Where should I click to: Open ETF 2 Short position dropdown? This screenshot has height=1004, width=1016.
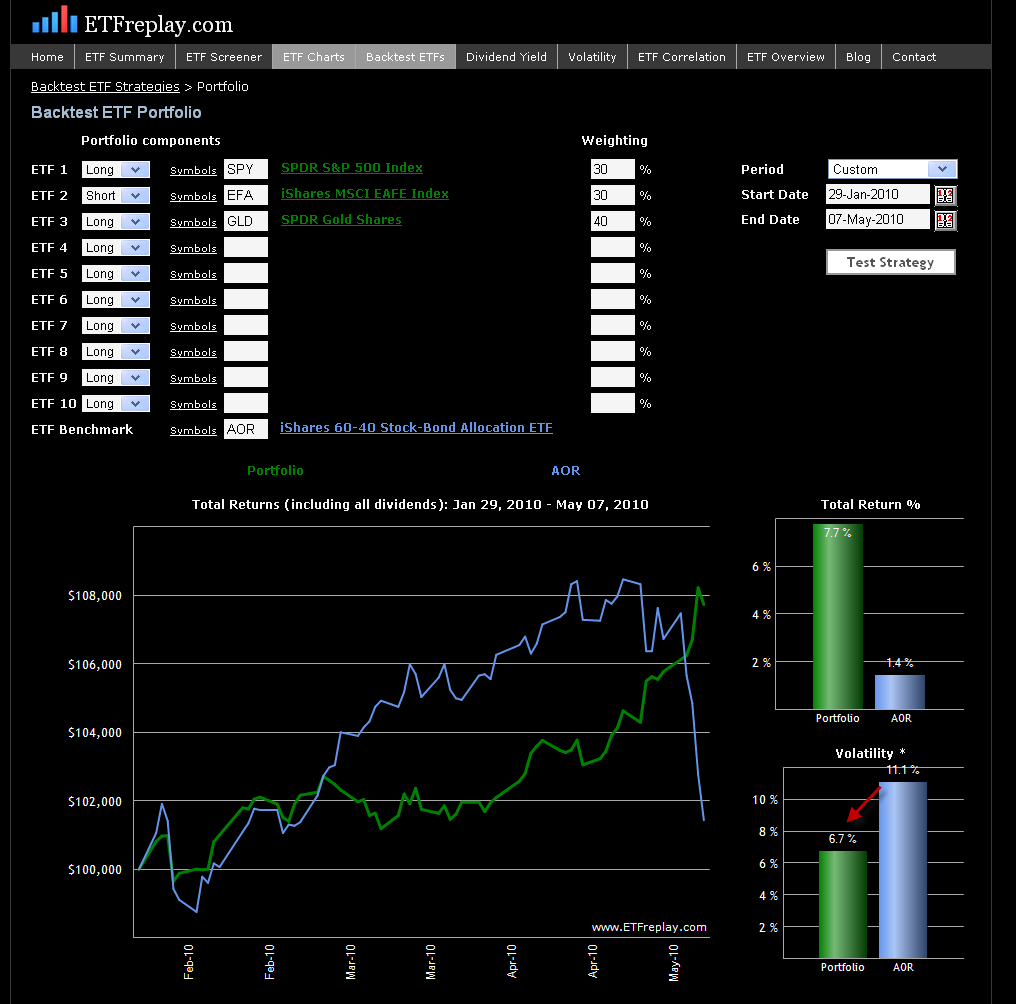click(116, 196)
